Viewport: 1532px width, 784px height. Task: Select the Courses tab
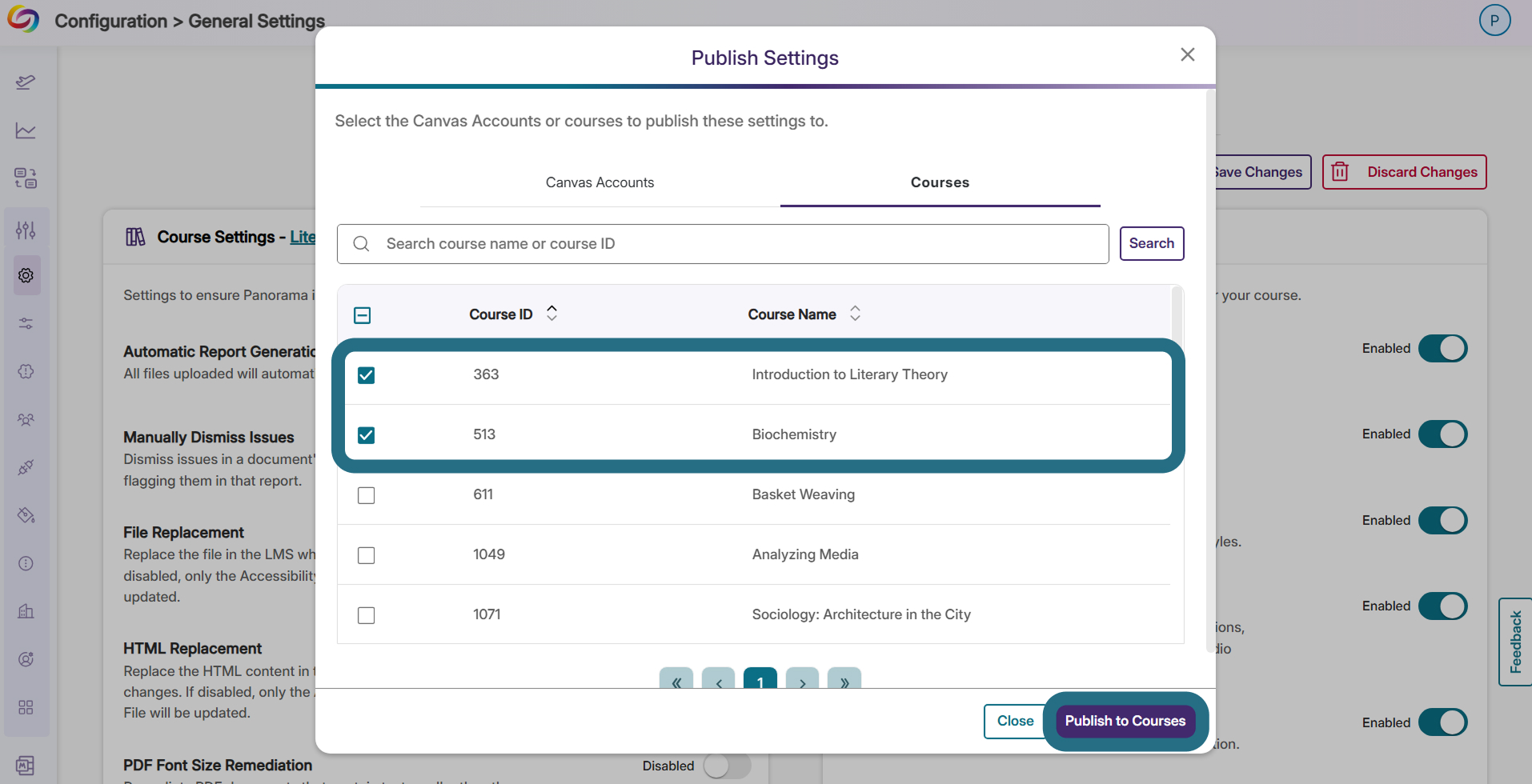point(940,182)
